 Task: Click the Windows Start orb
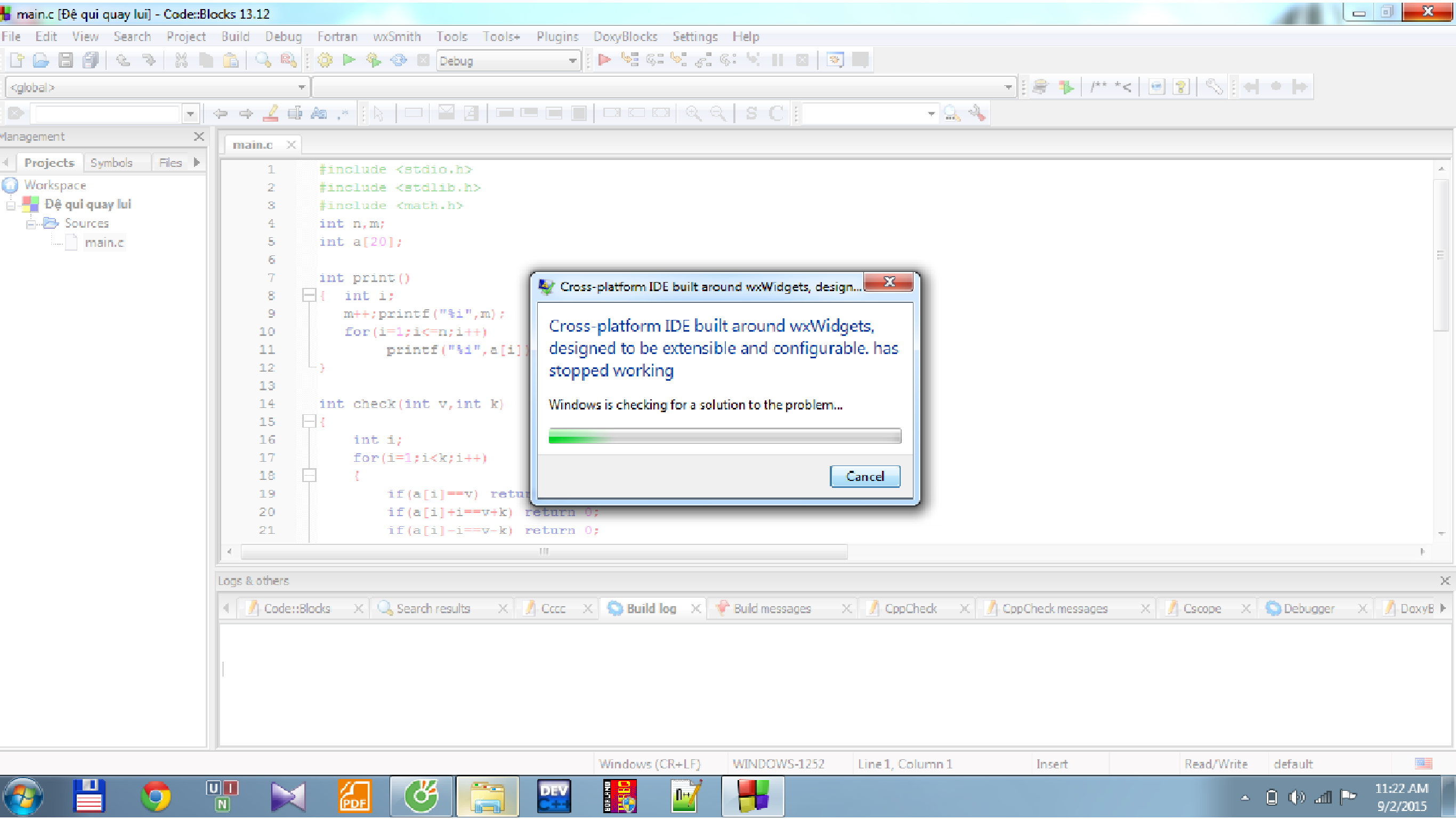tap(22, 797)
